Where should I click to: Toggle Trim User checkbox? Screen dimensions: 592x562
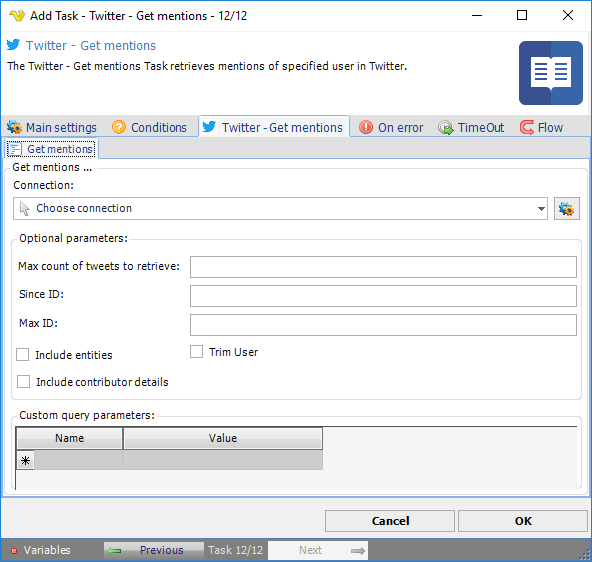[x=196, y=351]
